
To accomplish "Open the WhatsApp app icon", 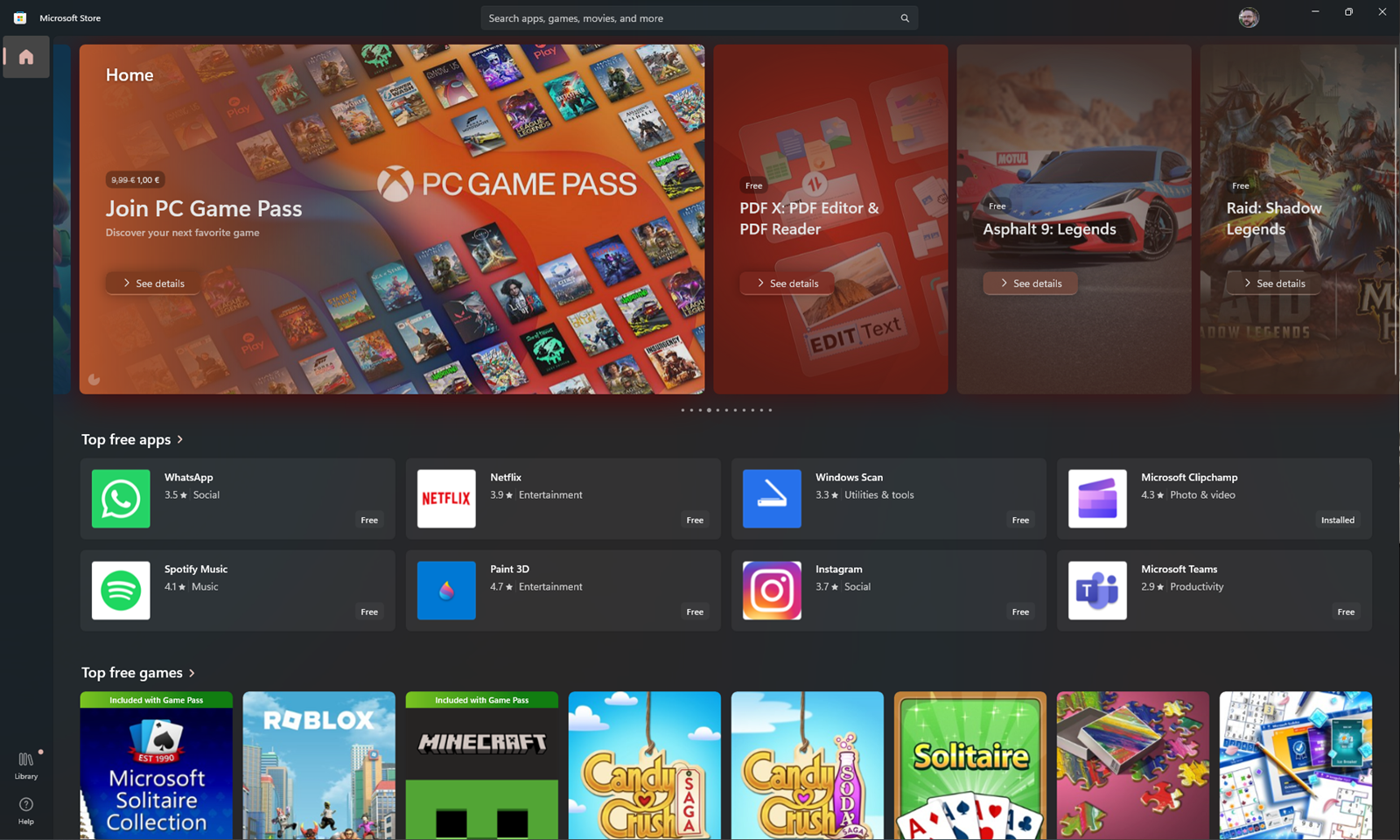I will (x=121, y=499).
